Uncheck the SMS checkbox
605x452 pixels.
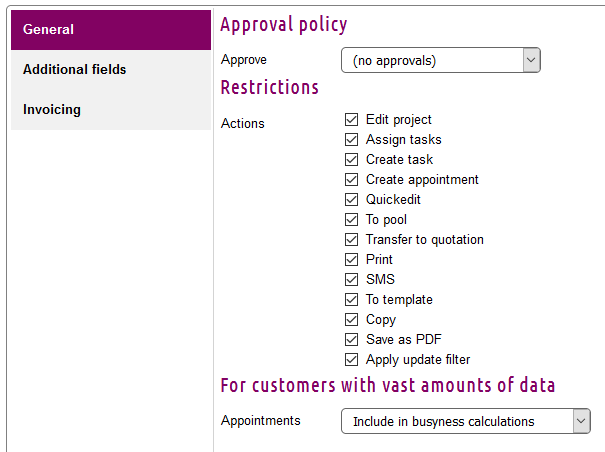[351, 280]
